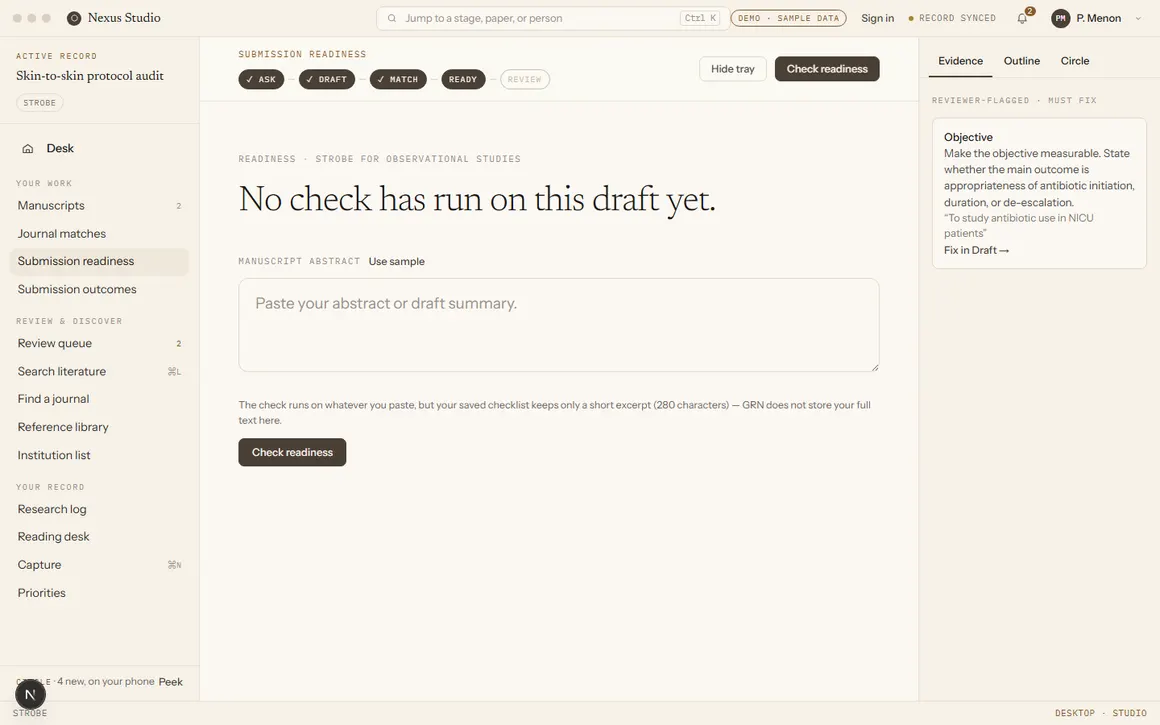This screenshot has width=1160, height=725.
Task: Select the ASK stage pill
Action: [x=261, y=79]
